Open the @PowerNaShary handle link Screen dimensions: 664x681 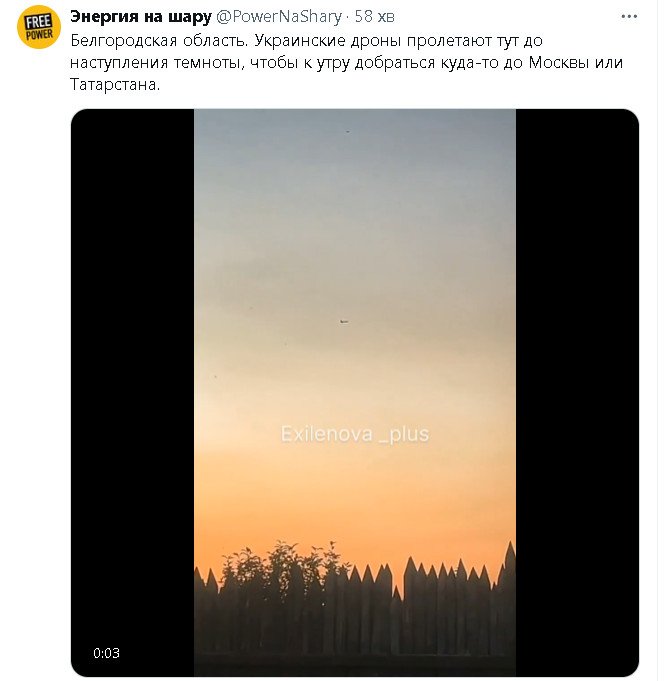click(279, 17)
